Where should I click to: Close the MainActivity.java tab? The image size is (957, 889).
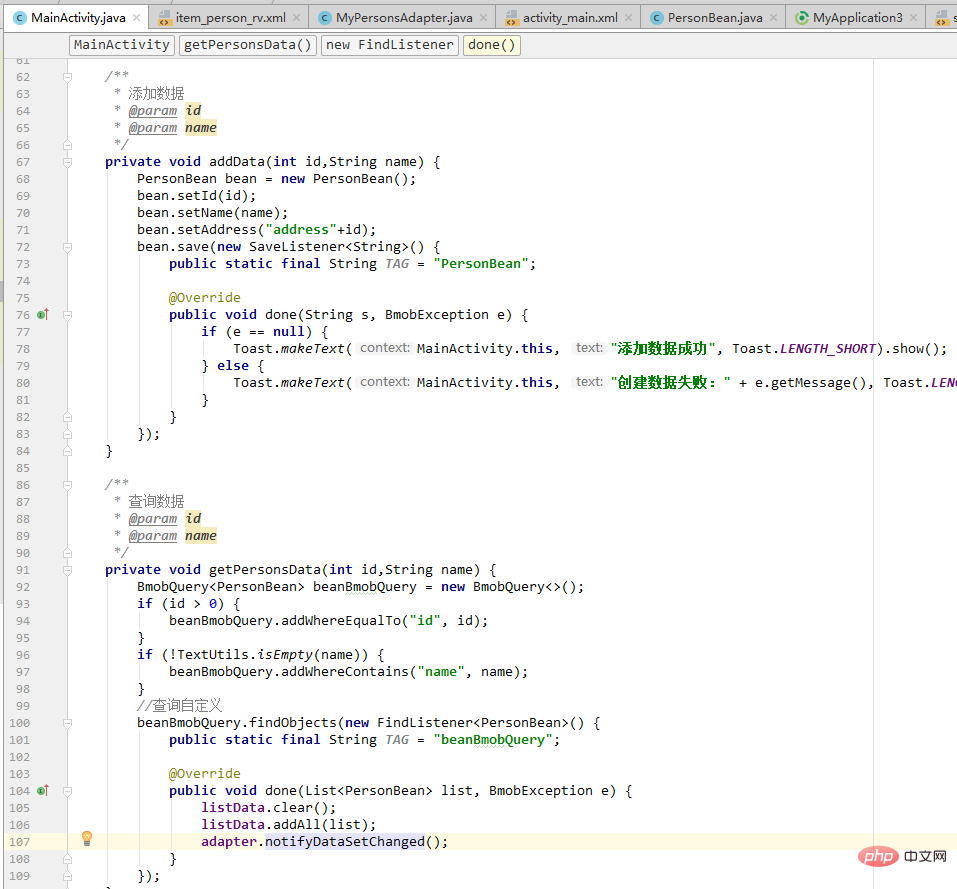pos(137,18)
